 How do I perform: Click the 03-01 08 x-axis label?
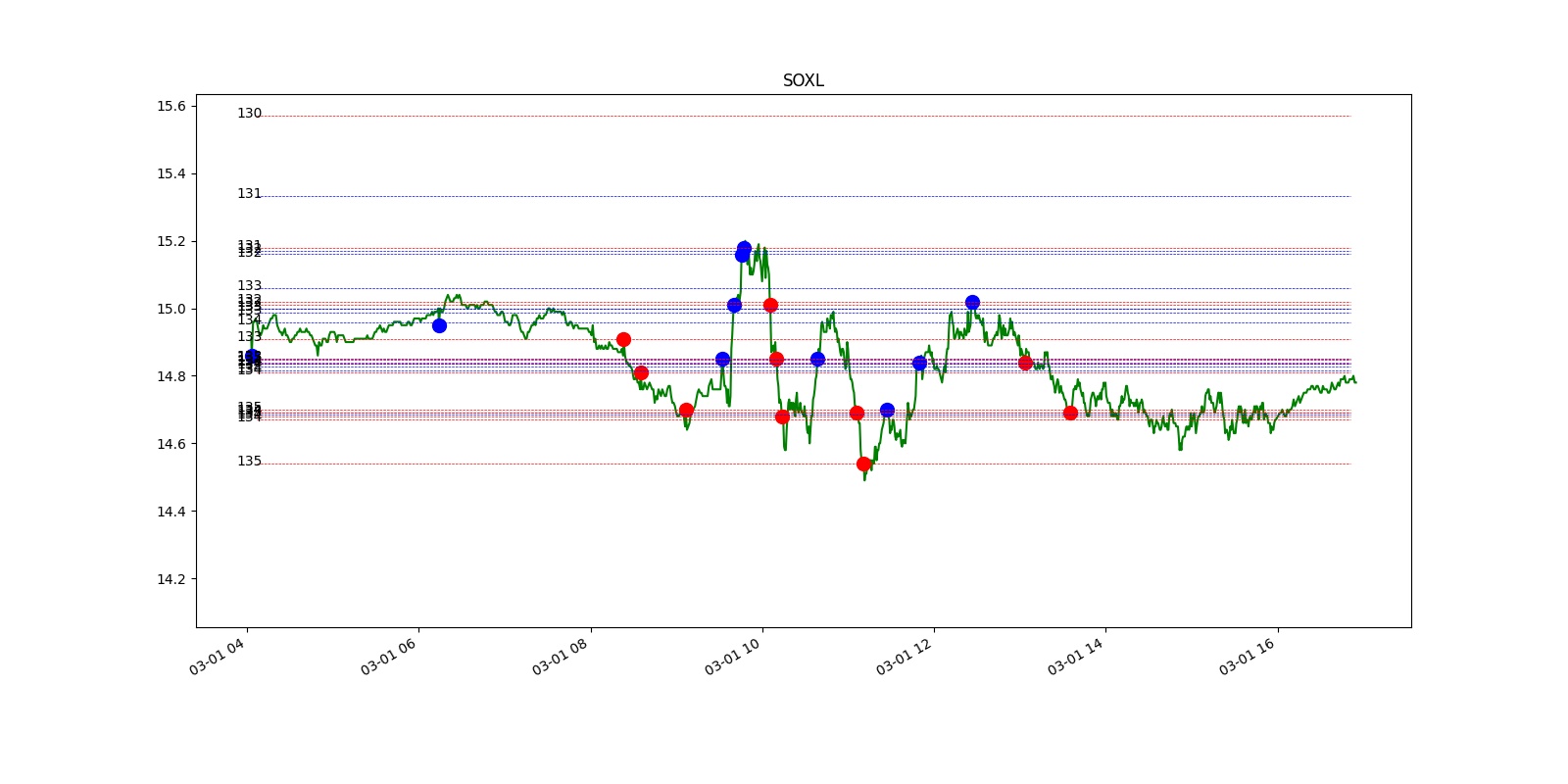click(560, 657)
